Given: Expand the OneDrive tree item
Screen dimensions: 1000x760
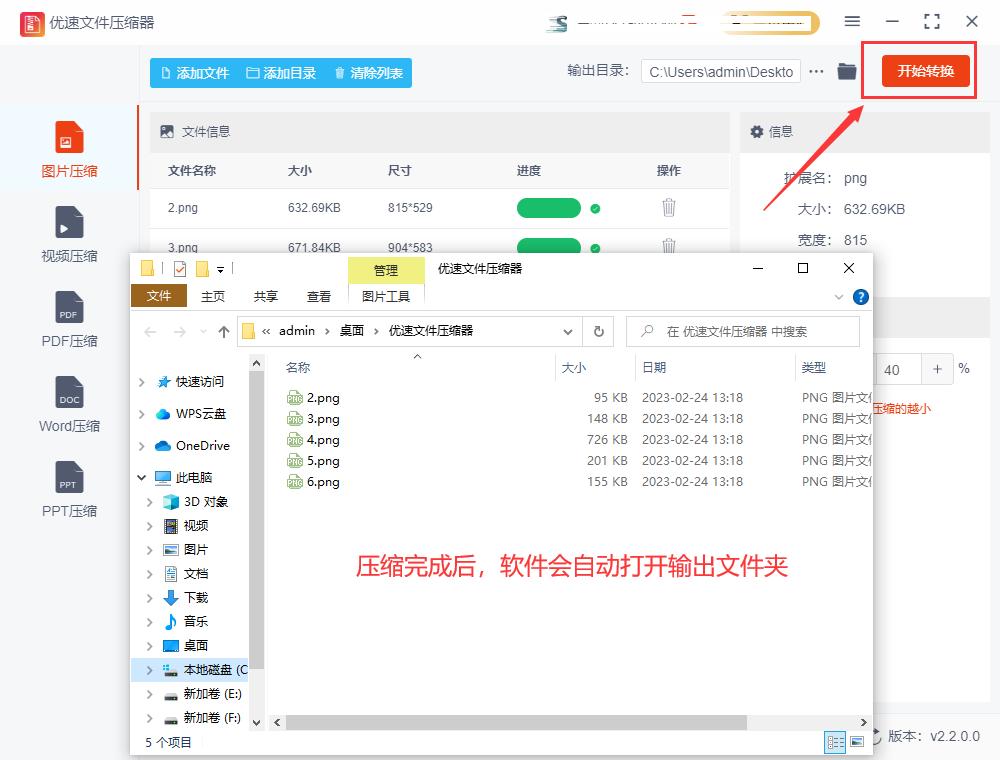Looking at the screenshot, I should click(x=141, y=445).
